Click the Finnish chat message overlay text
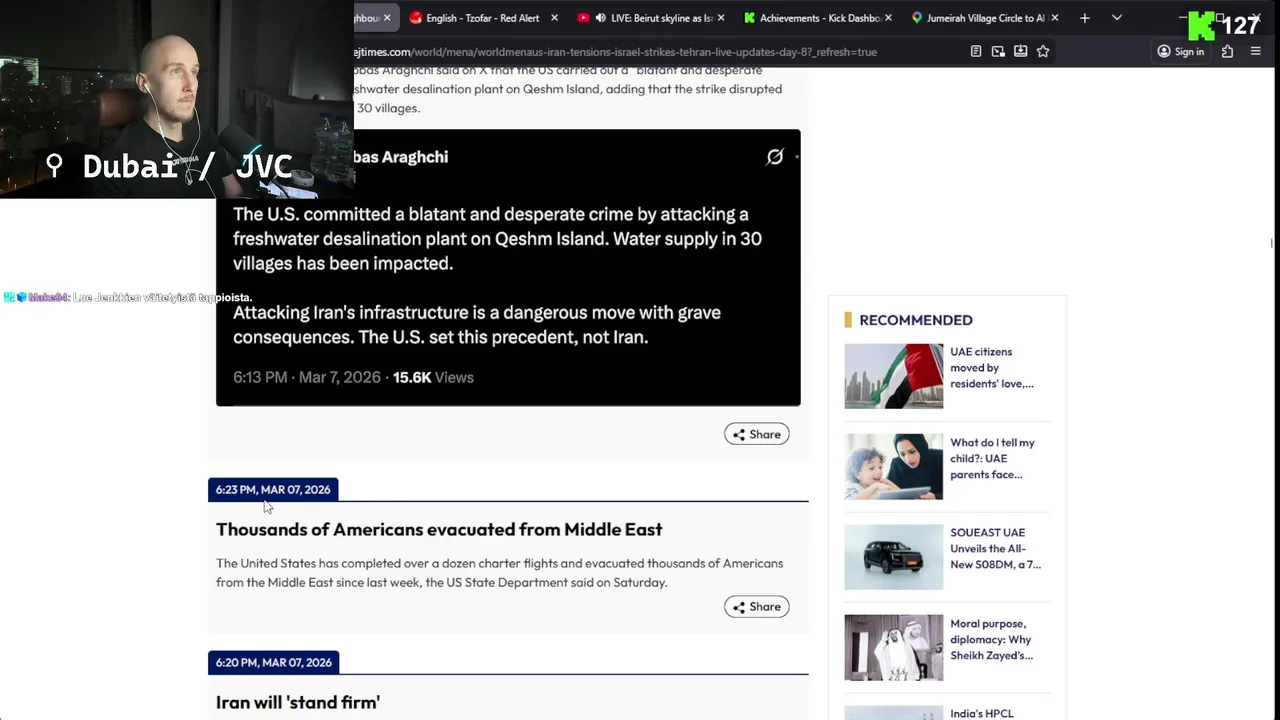Image resolution: width=1280 pixels, height=720 pixels. [162, 297]
